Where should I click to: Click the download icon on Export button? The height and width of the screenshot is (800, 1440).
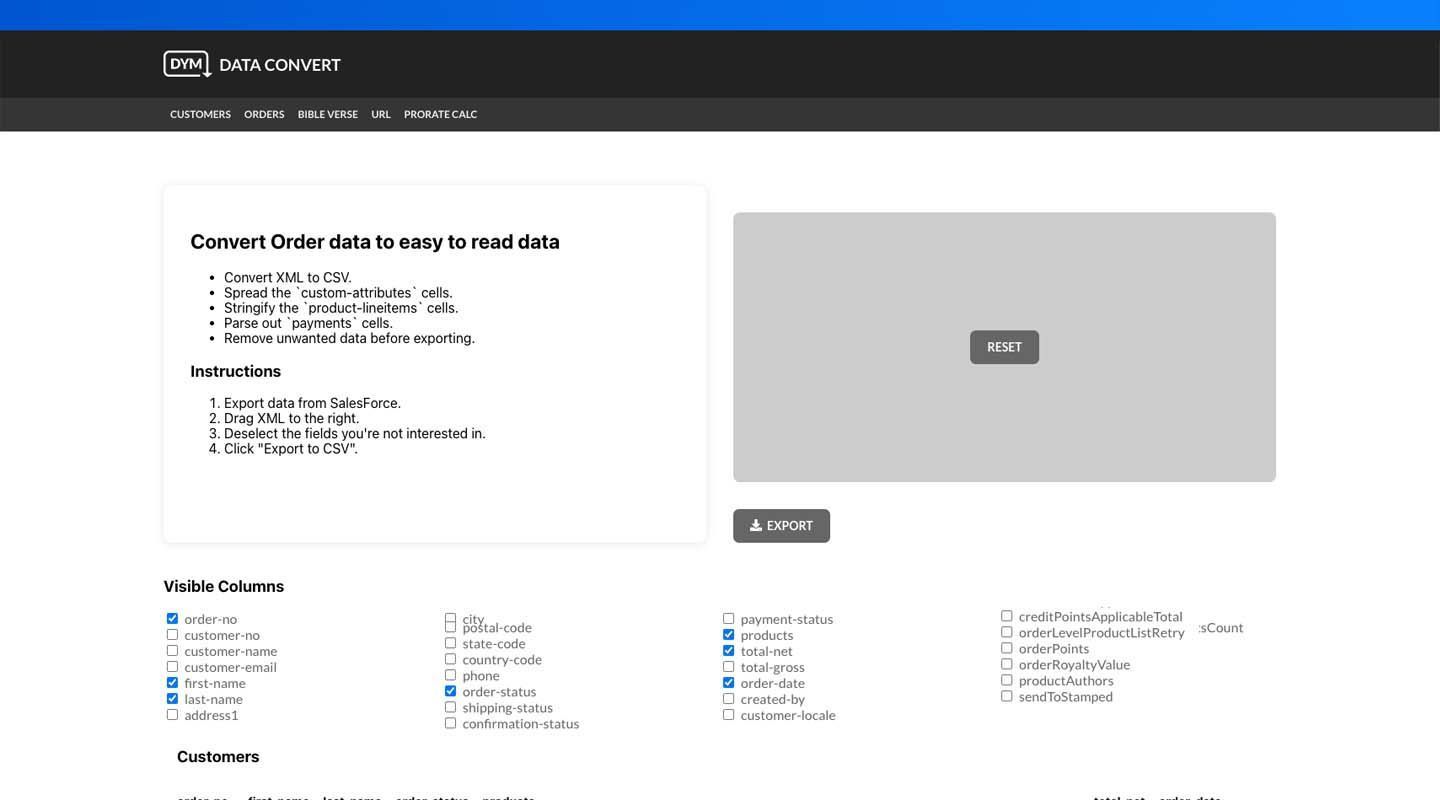[x=757, y=524]
